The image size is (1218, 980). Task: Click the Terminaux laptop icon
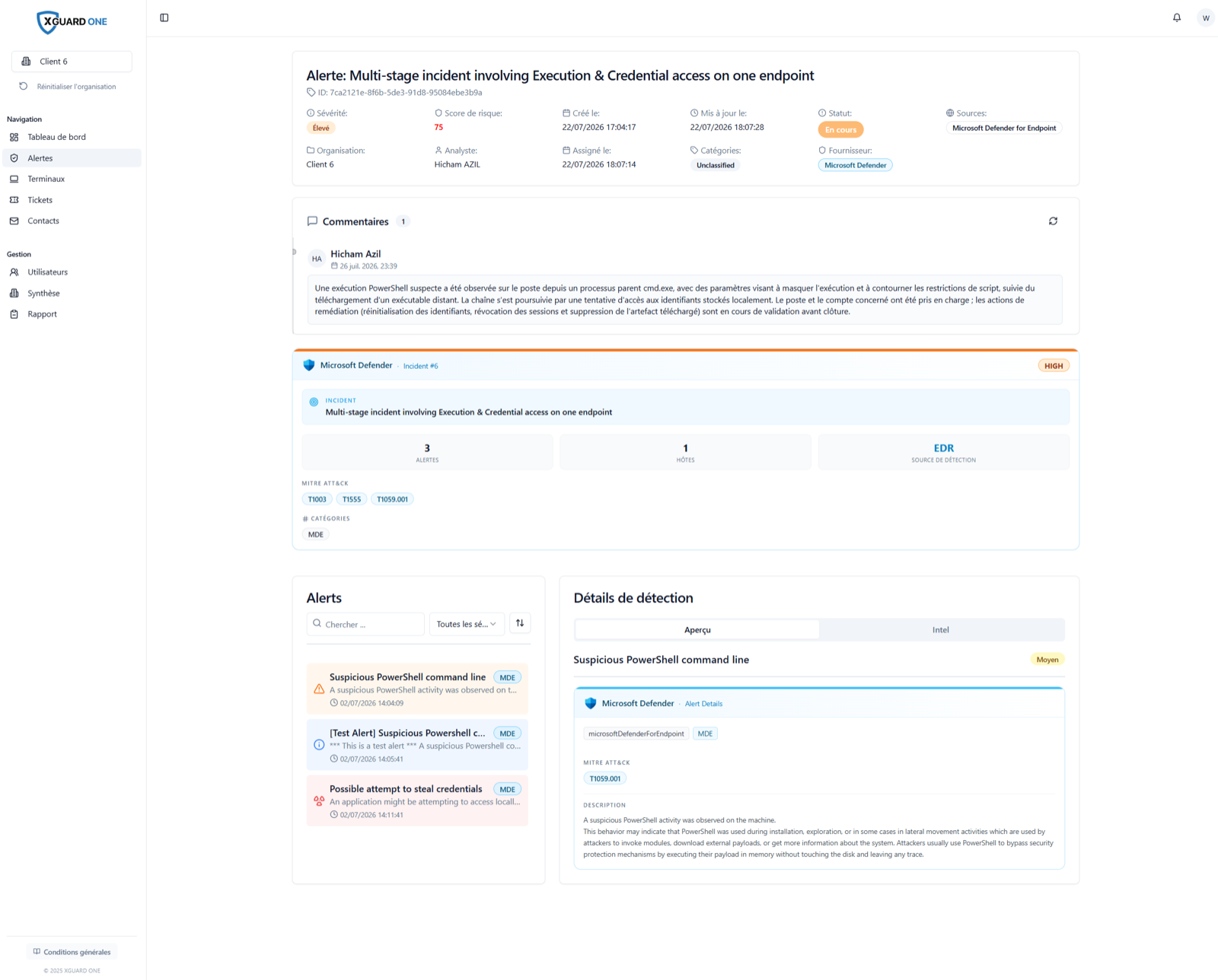tap(14, 180)
